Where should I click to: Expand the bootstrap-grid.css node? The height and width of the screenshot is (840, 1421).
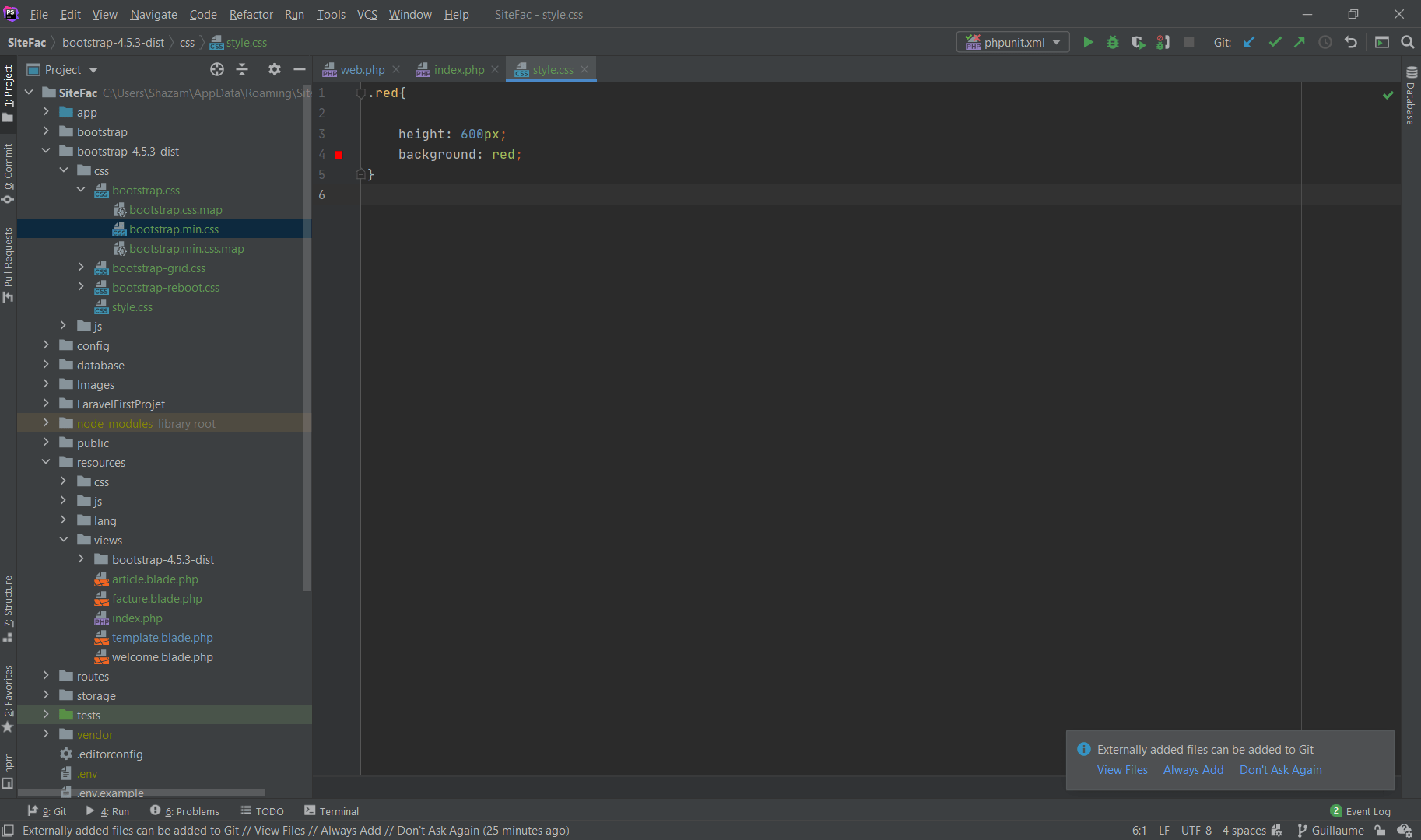81,268
